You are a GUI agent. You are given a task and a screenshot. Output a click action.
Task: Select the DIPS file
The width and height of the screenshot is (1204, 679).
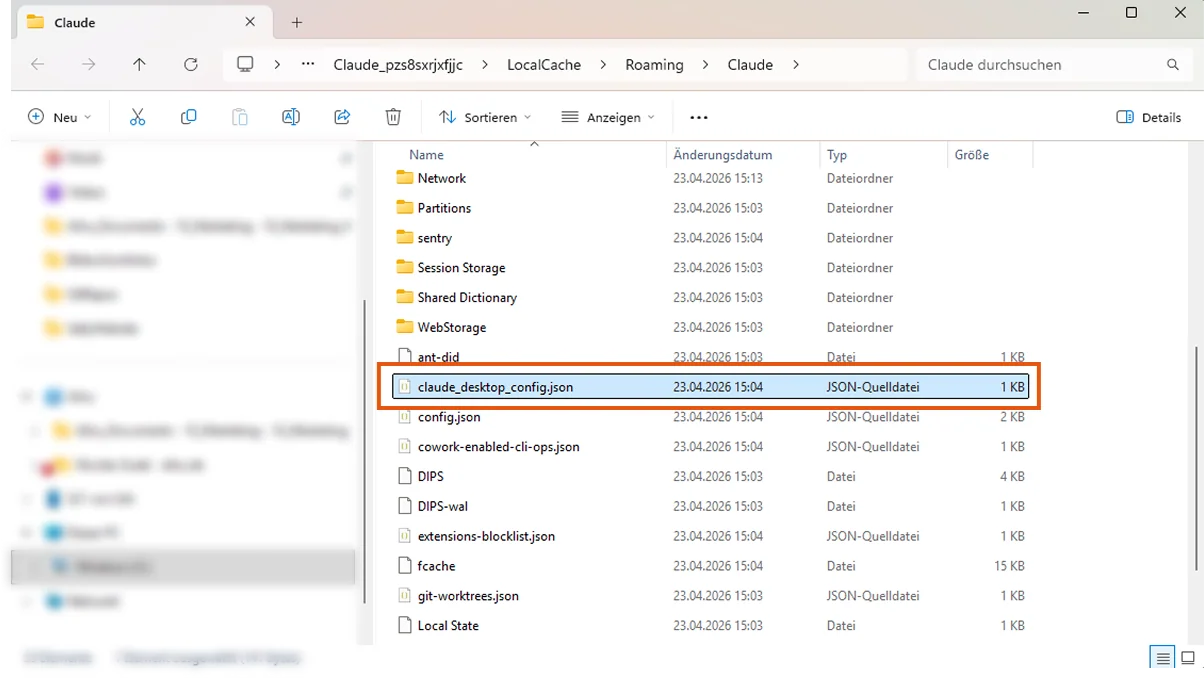710,476
